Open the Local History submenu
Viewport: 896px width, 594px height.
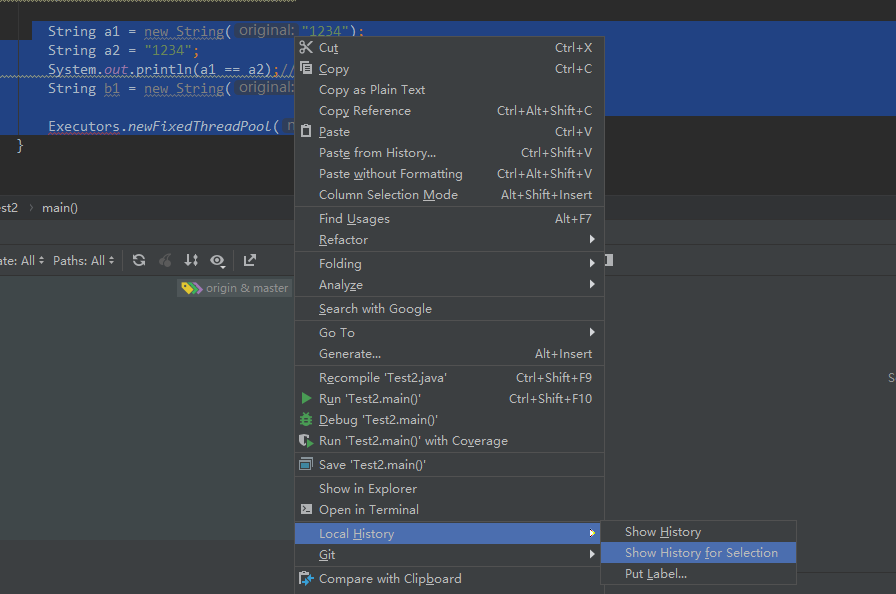[x=449, y=533]
